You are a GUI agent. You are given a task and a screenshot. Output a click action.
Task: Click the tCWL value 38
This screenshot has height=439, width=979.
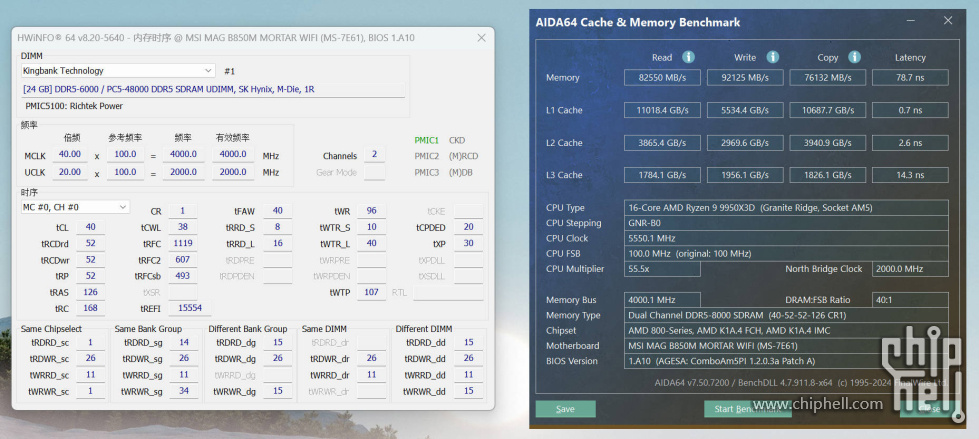pyautogui.click(x=182, y=227)
